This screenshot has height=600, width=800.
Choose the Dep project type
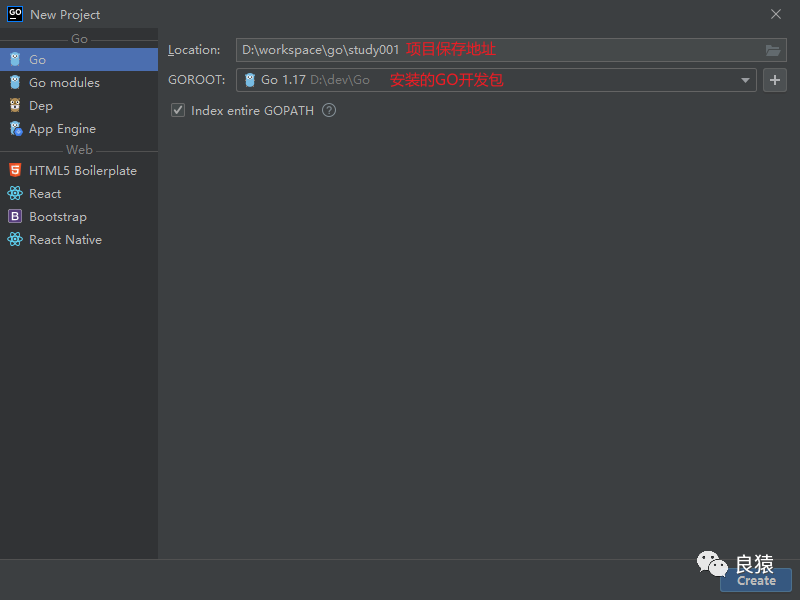pyautogui.click(x=79, y=106)
